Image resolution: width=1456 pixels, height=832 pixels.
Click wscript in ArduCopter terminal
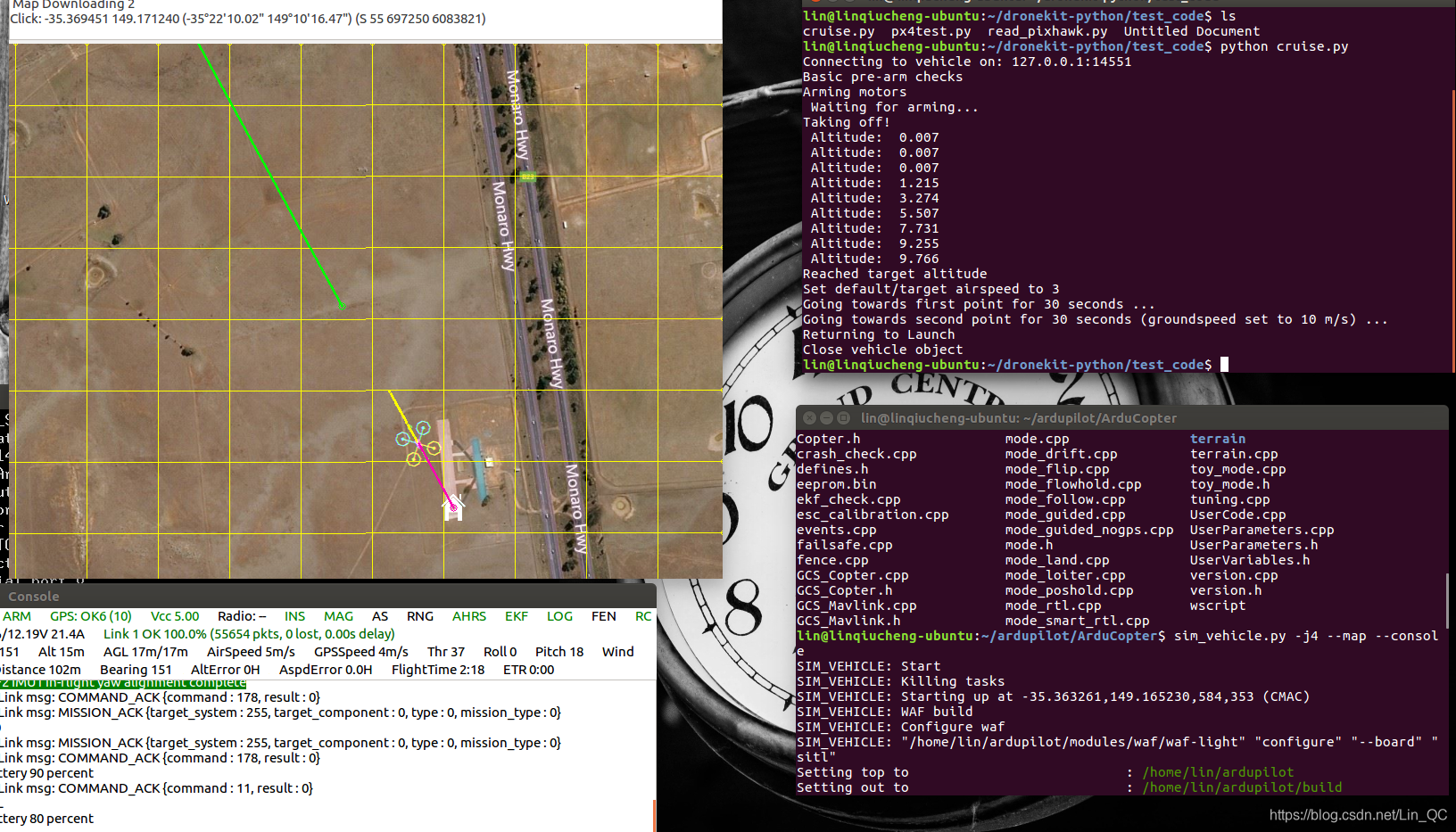click(1218, 605)
